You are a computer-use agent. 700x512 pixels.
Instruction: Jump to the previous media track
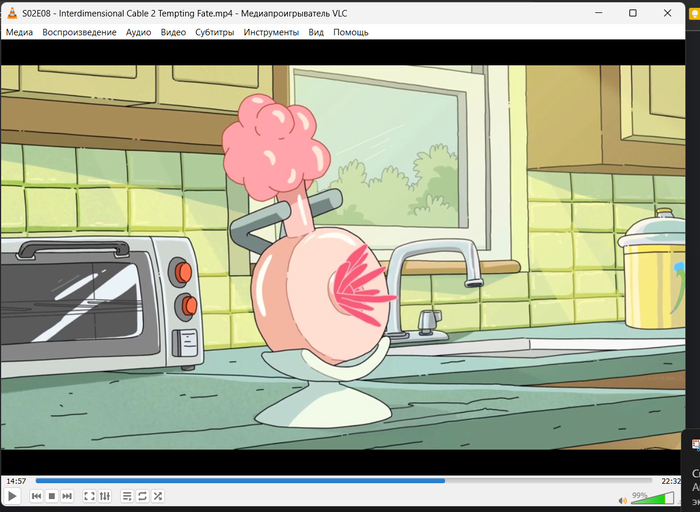pyautogui.click(x=37, y=496)
